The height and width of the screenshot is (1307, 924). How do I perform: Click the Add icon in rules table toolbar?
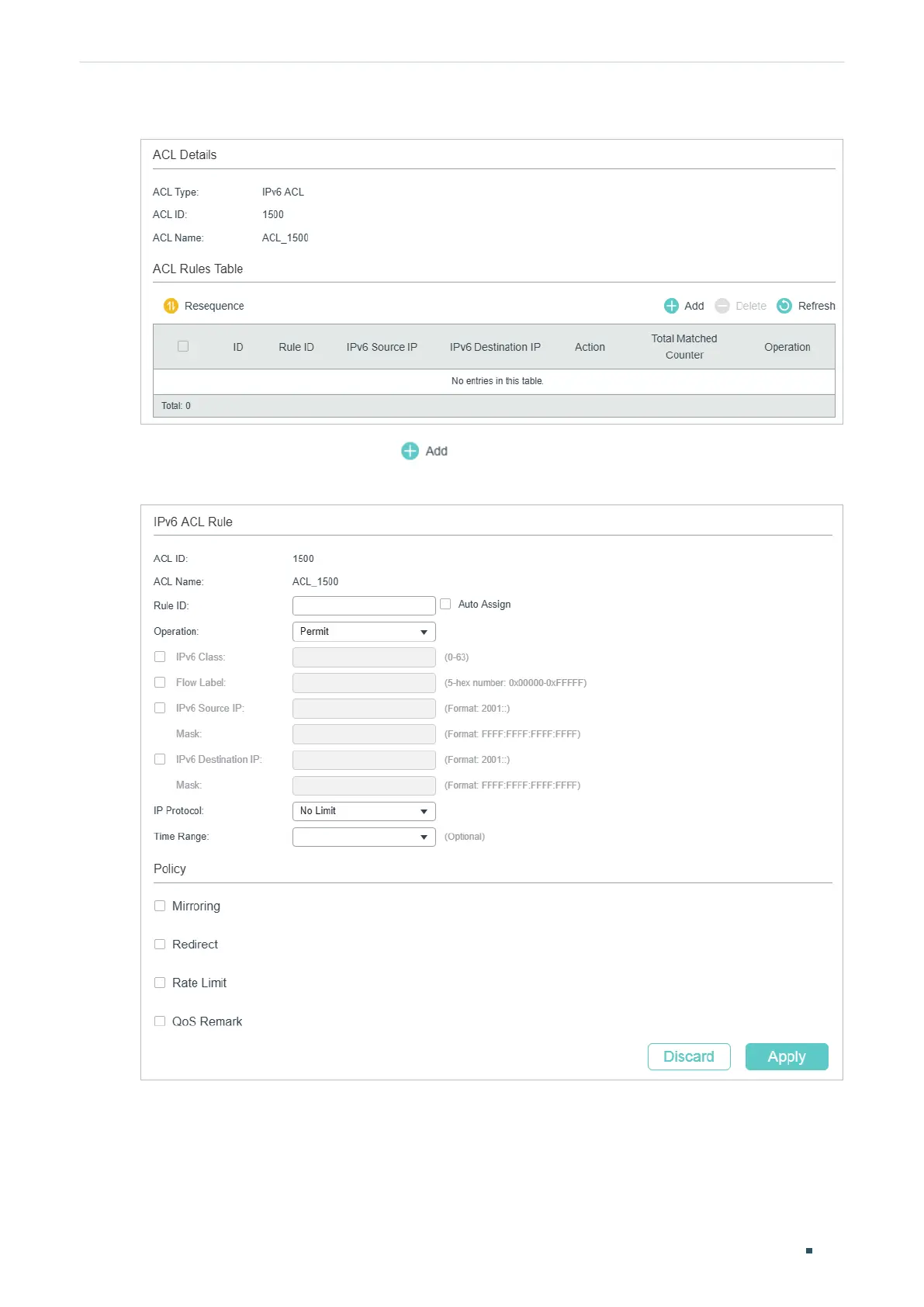pos(671,306)
